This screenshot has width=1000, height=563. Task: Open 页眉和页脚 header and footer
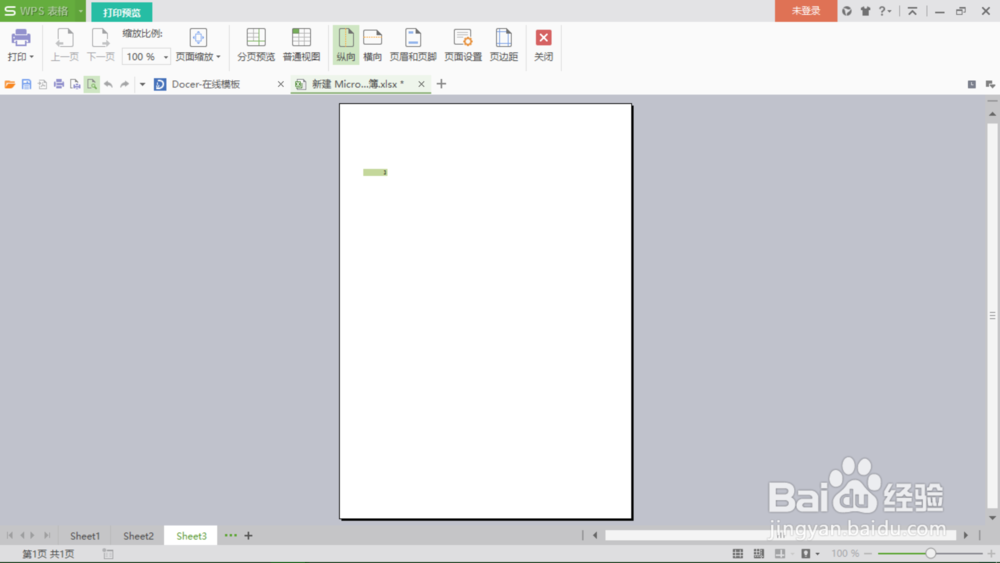click(x=413, y=45)
